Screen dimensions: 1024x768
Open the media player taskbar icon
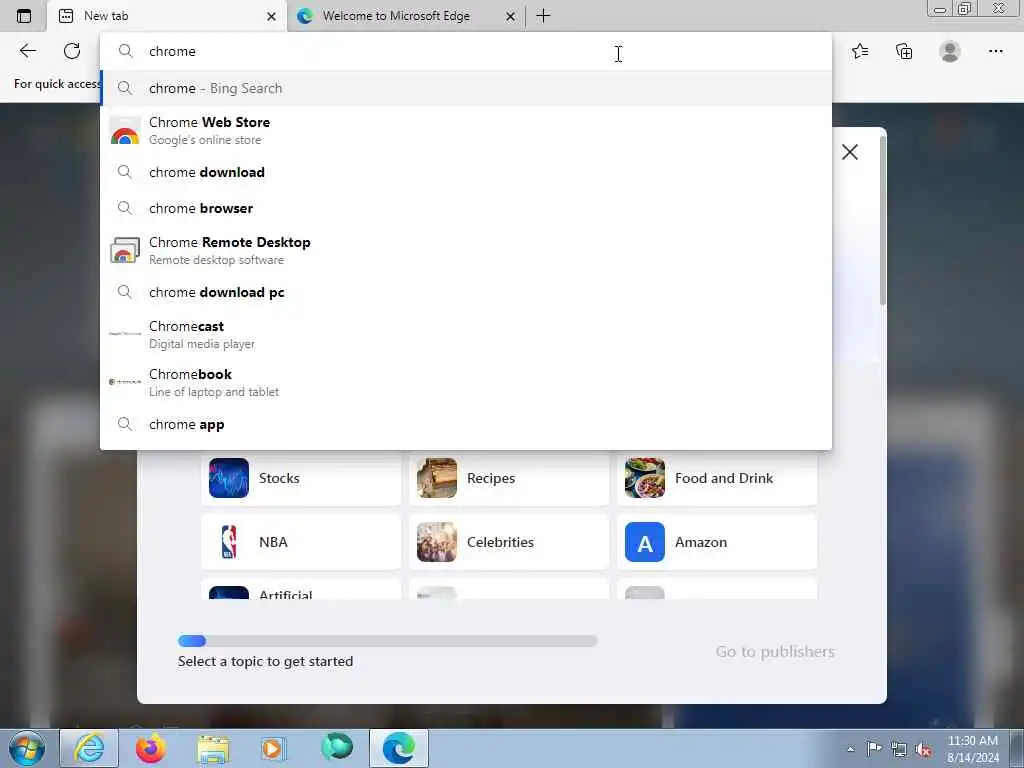[272, 748]
